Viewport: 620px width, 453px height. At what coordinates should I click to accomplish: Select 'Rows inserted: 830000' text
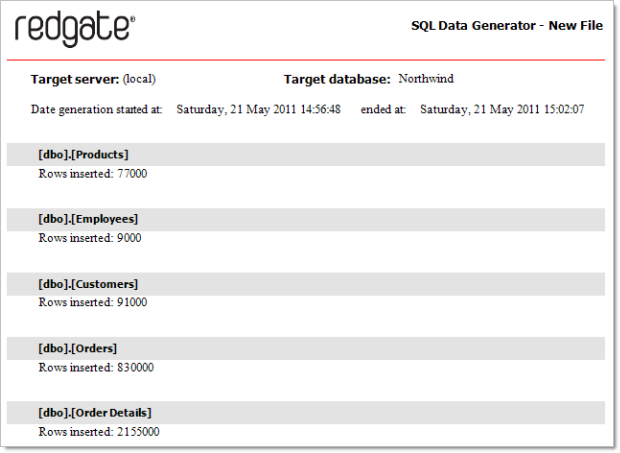coord(96,368)
